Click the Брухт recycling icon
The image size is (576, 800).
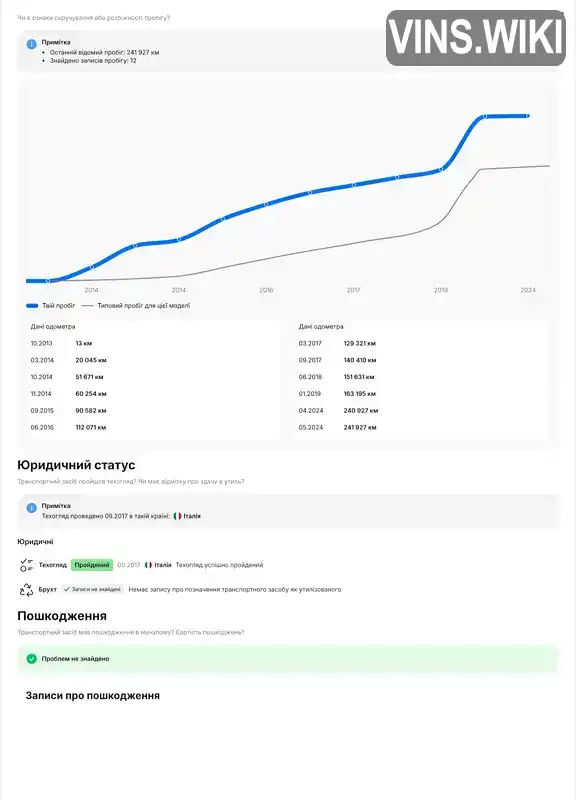click(x=26, y=589)
